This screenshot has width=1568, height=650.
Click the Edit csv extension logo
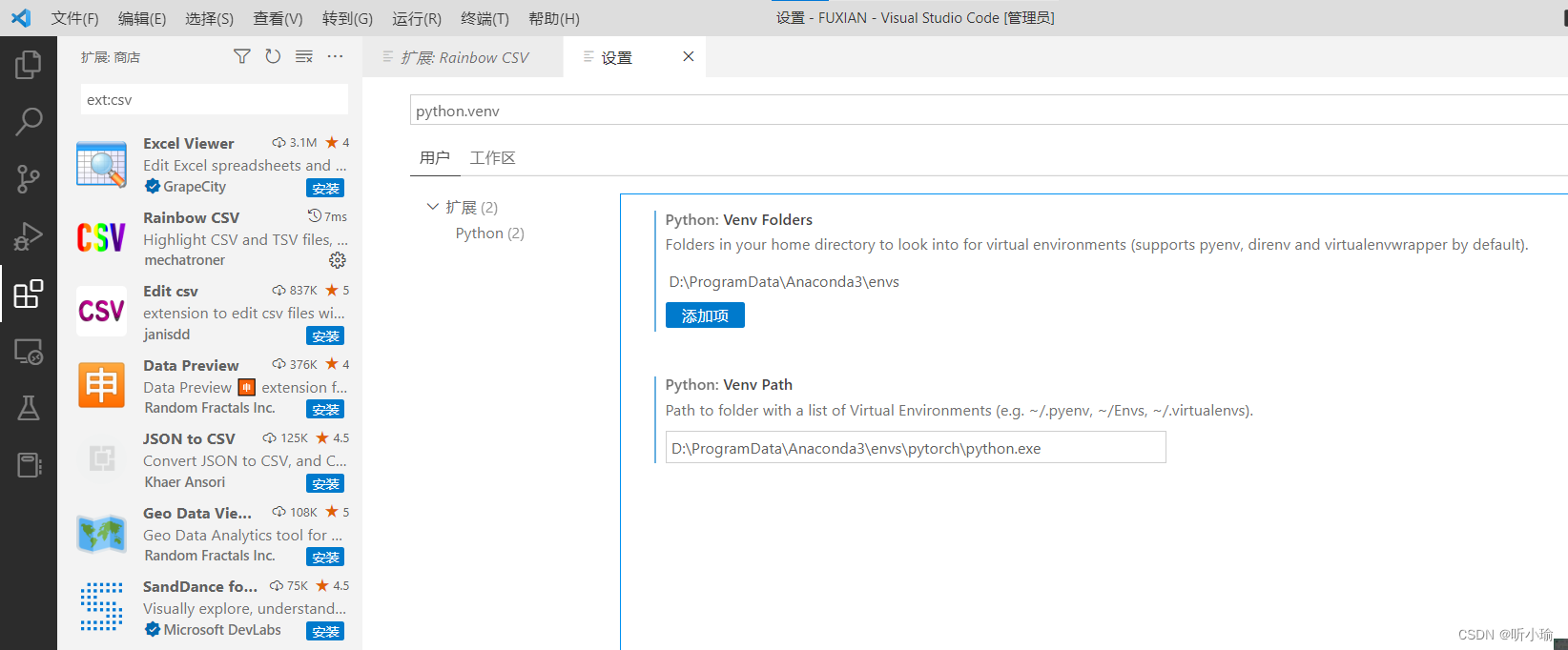(x=101, y=311)
